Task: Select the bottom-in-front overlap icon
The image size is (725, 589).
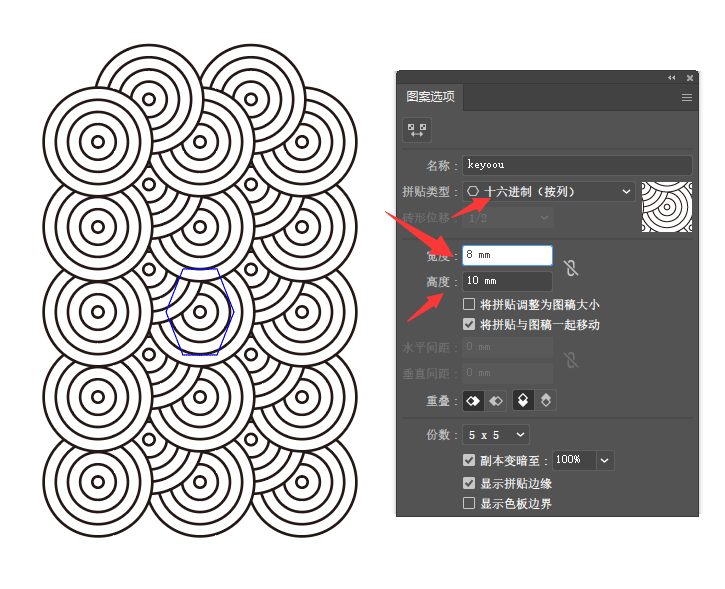Action: [545, 400]
